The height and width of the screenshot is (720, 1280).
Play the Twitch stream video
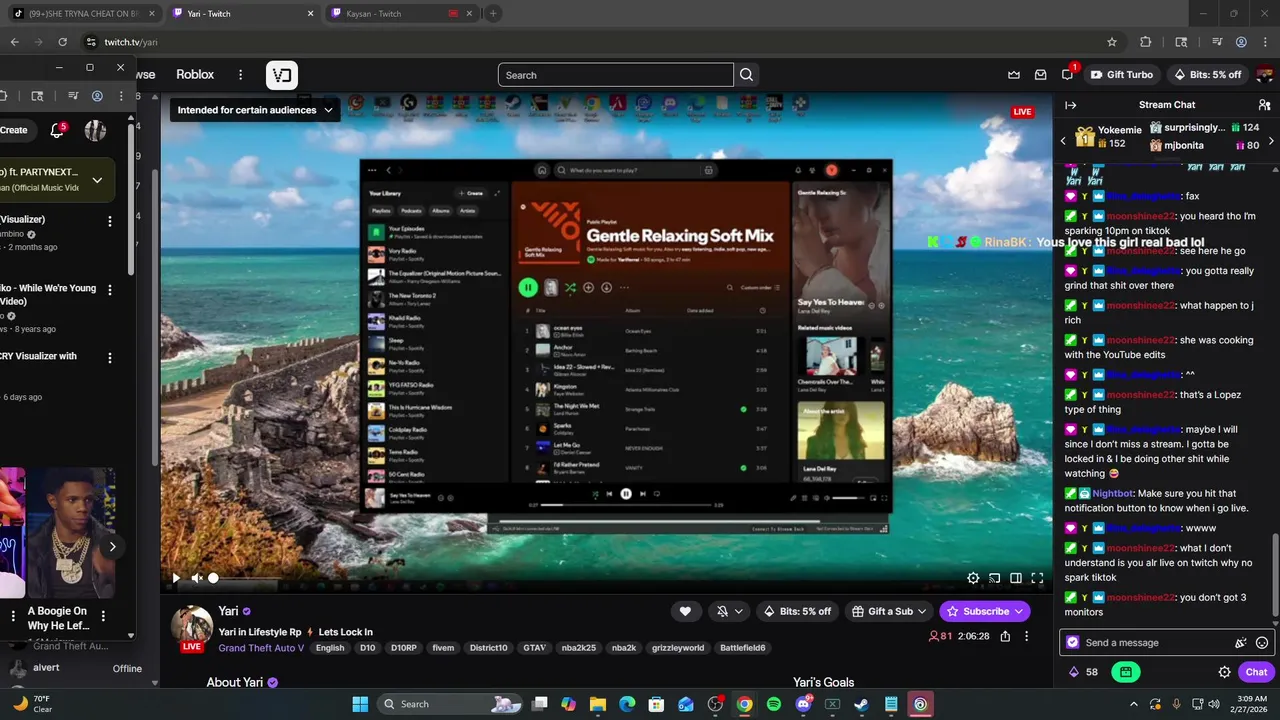[176, 578]
